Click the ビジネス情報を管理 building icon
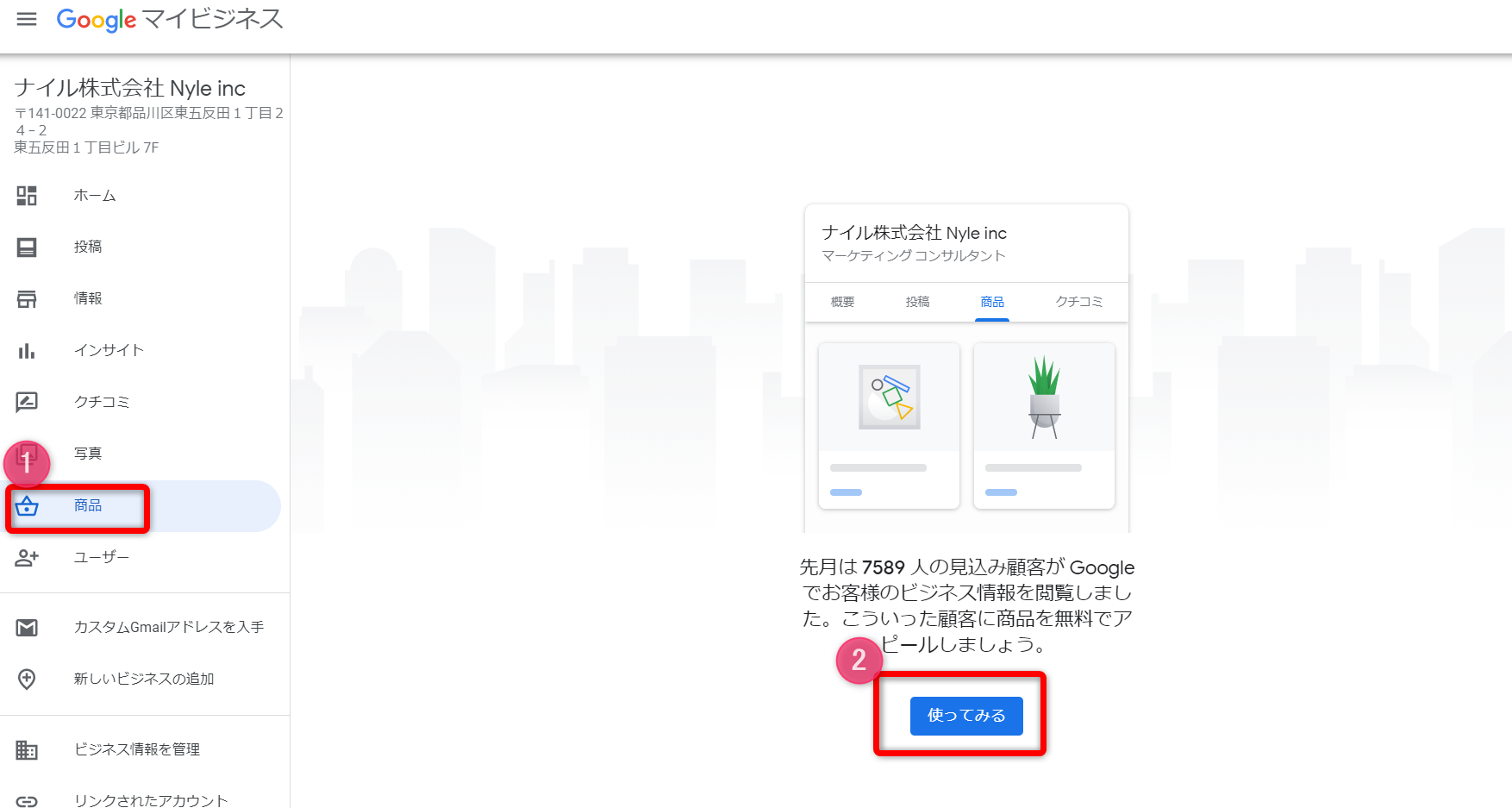This screenshot has height=808, width=1512. (x=27, y=750)
